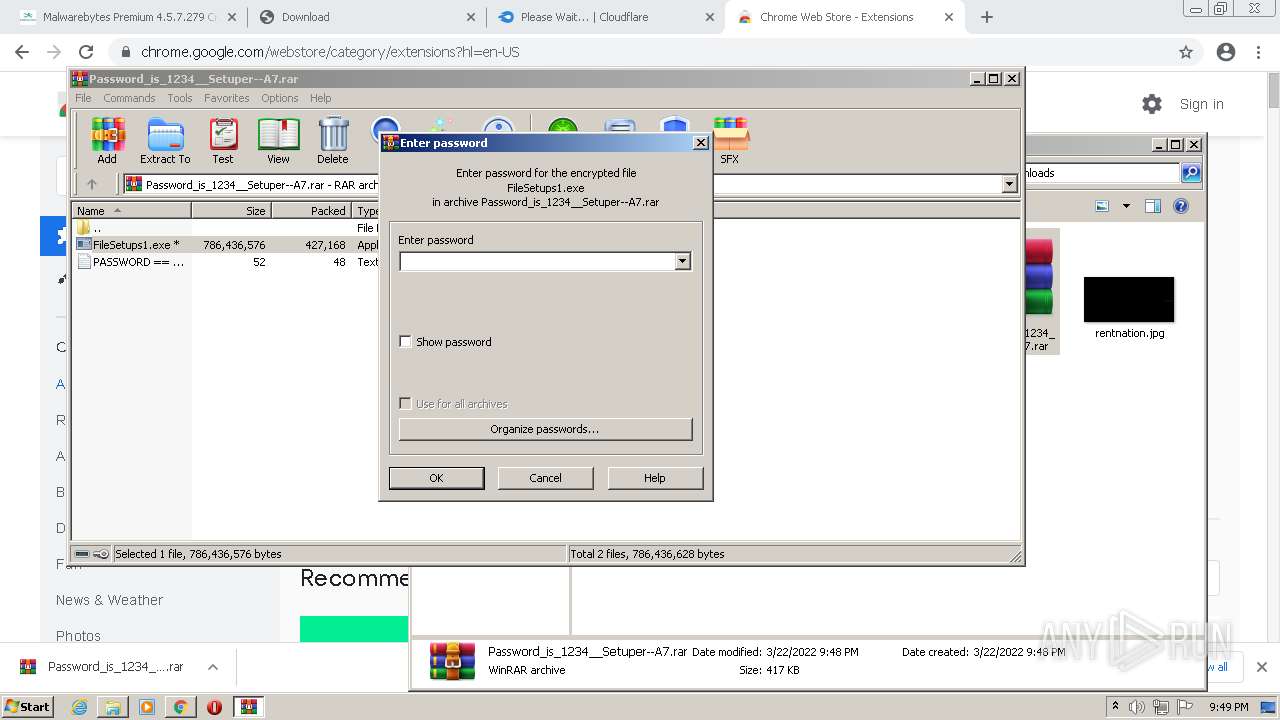Viewport: 1280px width, 720px height.
Task: Open the Tools menu
Action: click(180, 98)
